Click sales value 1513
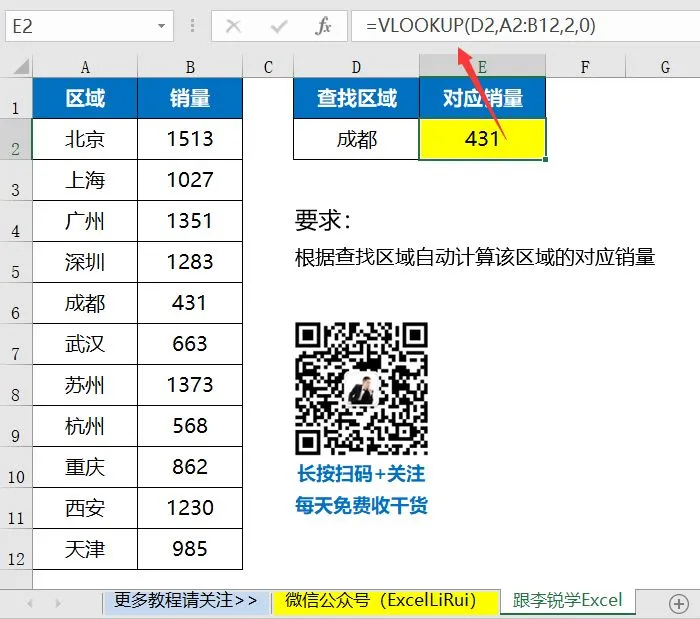The height and width of the screenshot is (619, 700). pyautogui.click(x=190, y=139)
